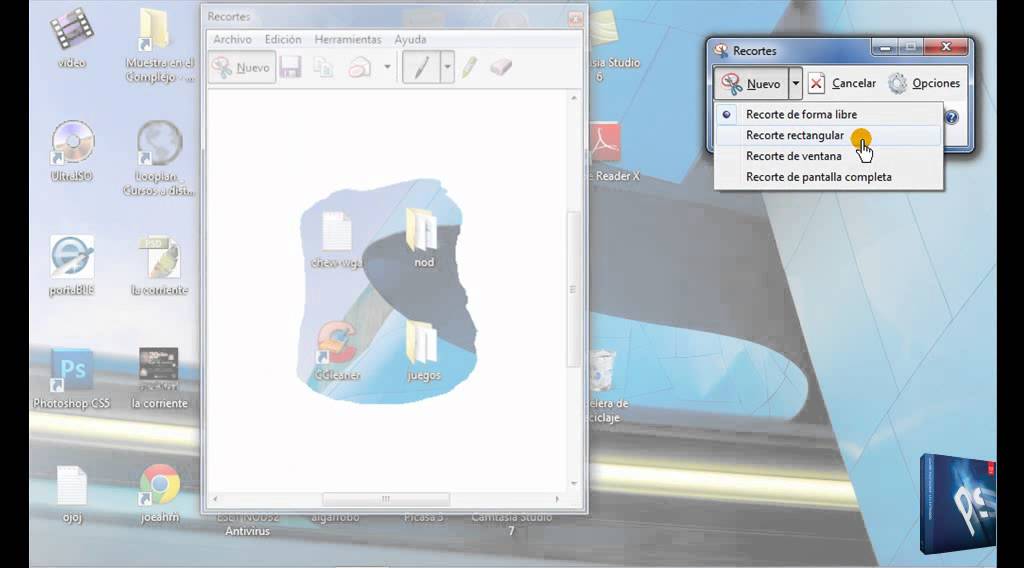Viewport: 1024px width, 568px height.
Task: Expand the send snip dropdown arrow
Action: [x=387, y=67]
